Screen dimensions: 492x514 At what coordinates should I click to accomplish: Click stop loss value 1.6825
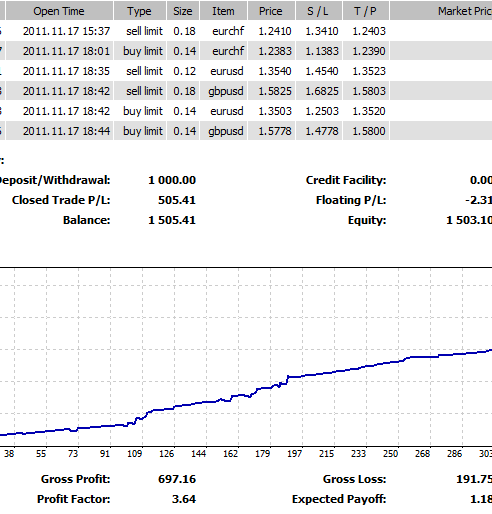coord(322,91)
